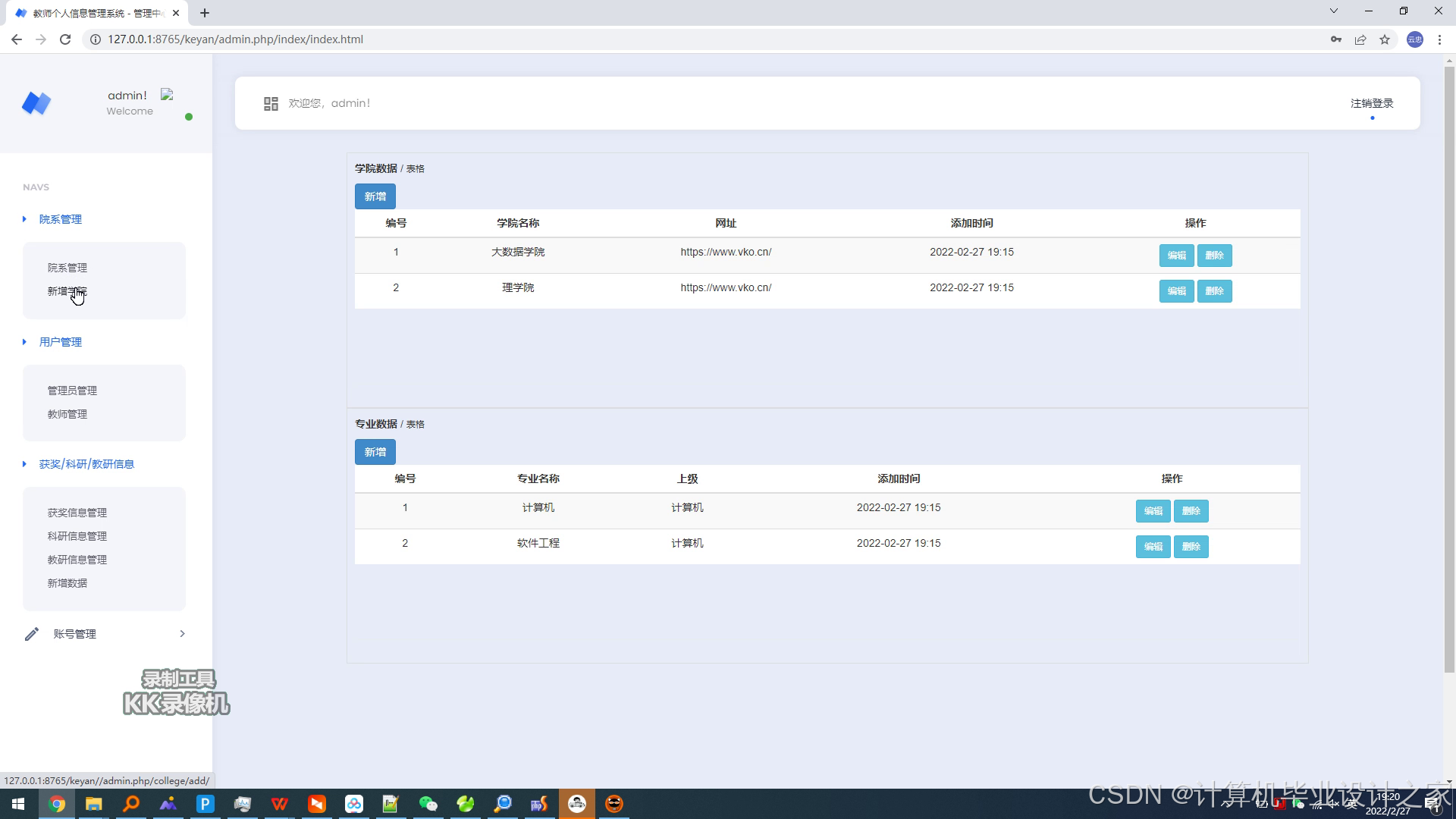Expand 账号管理 with the chevron arrow
This screenshot has width=1456, height=819.
click(x=182, y=634)
